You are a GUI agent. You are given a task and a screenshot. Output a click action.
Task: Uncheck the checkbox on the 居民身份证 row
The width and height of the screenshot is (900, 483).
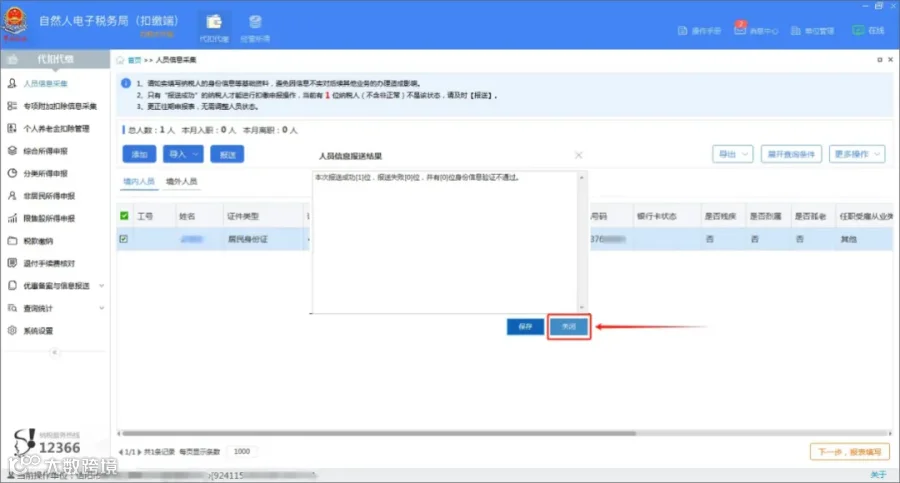[123, 239]
